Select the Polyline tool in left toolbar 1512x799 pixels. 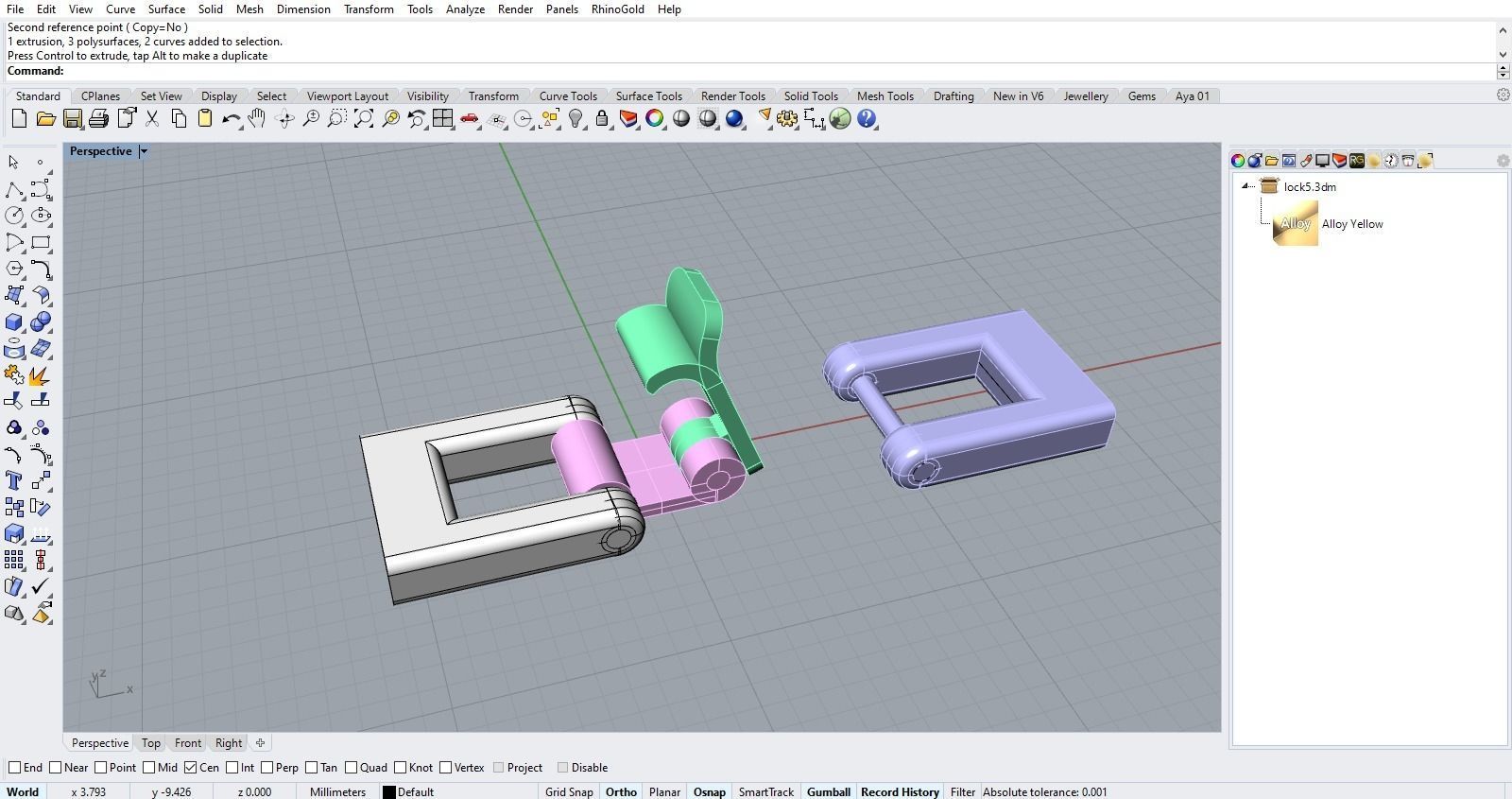tap(14, 189)
